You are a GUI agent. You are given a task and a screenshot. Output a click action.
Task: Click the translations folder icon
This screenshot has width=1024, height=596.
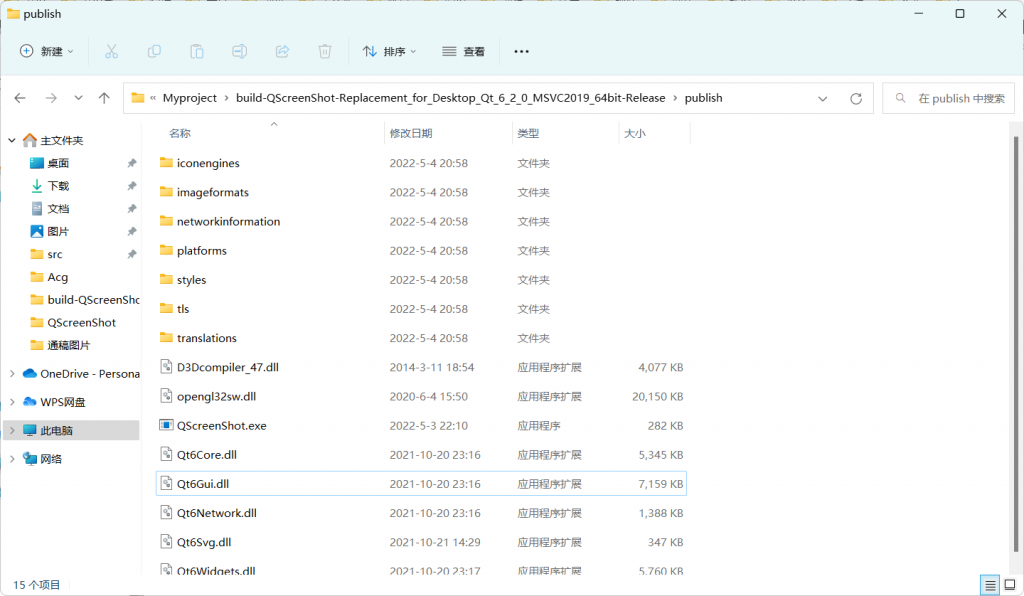166,337
